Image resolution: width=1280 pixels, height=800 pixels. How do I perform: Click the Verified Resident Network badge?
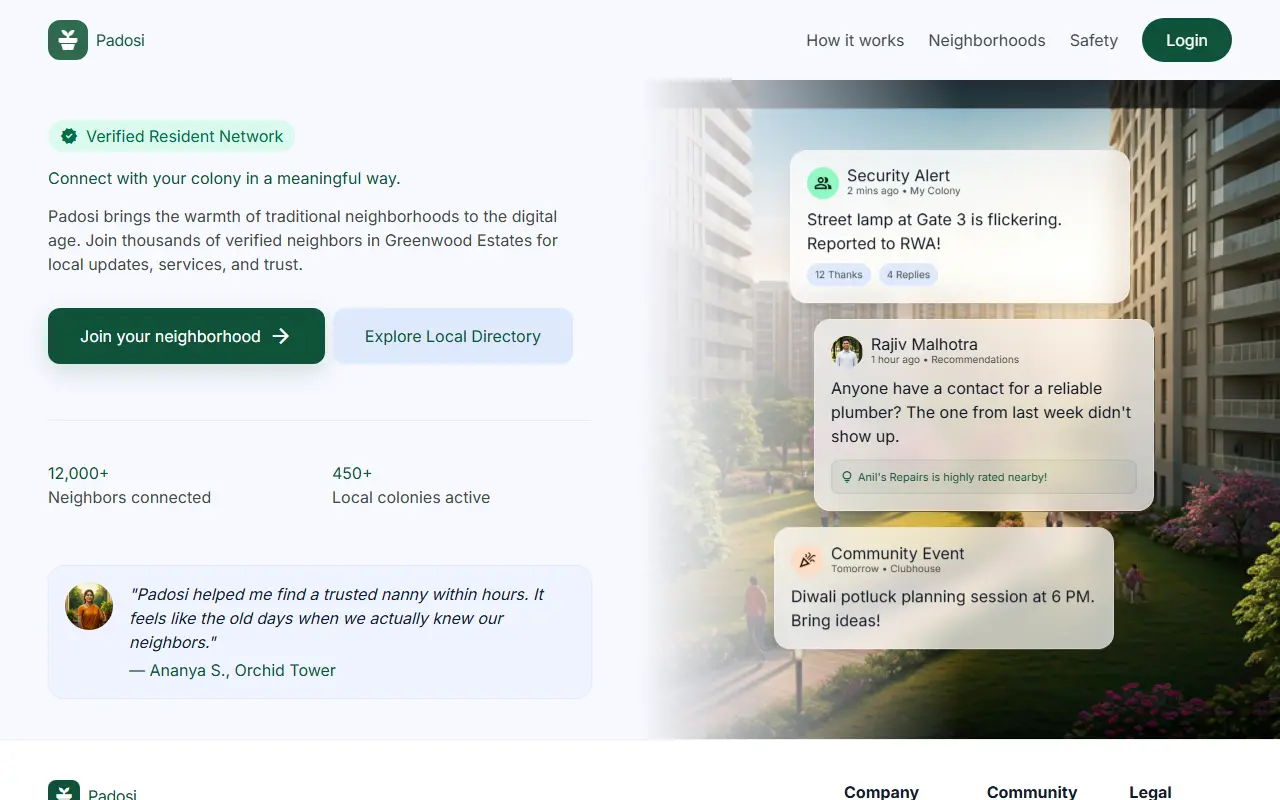pyautogui.click(x=171, y=136)
